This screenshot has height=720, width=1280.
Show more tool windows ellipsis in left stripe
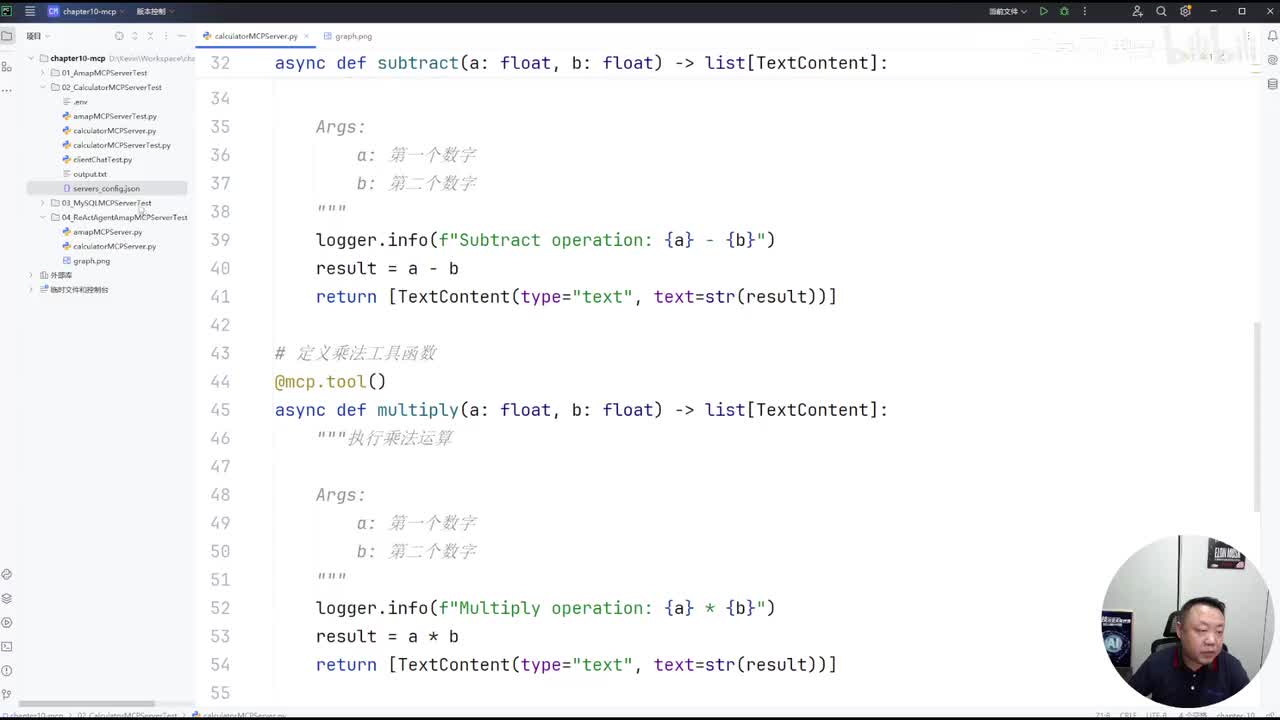pos(7,90)
